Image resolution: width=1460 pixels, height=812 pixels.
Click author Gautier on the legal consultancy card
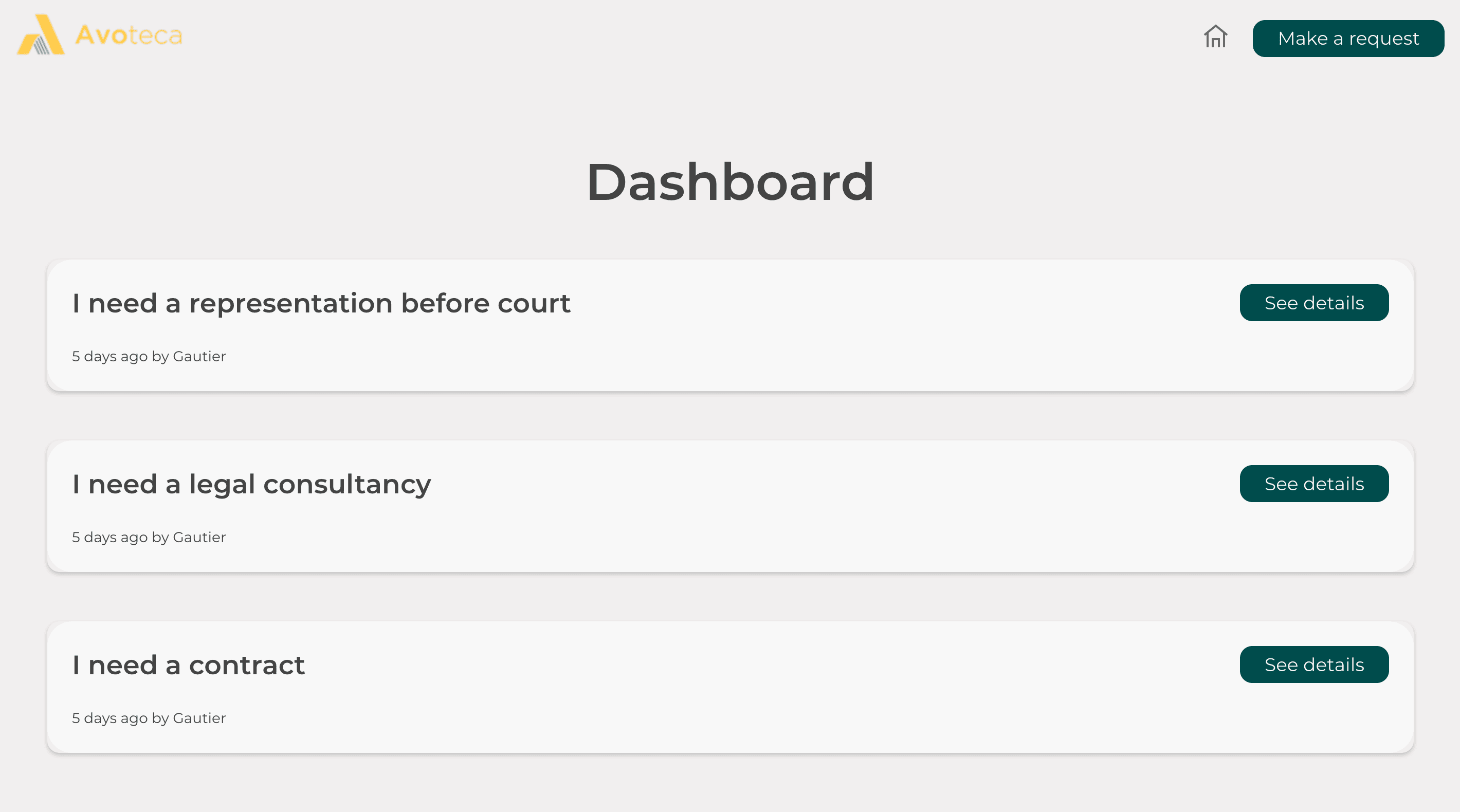[x=199, y=537]
